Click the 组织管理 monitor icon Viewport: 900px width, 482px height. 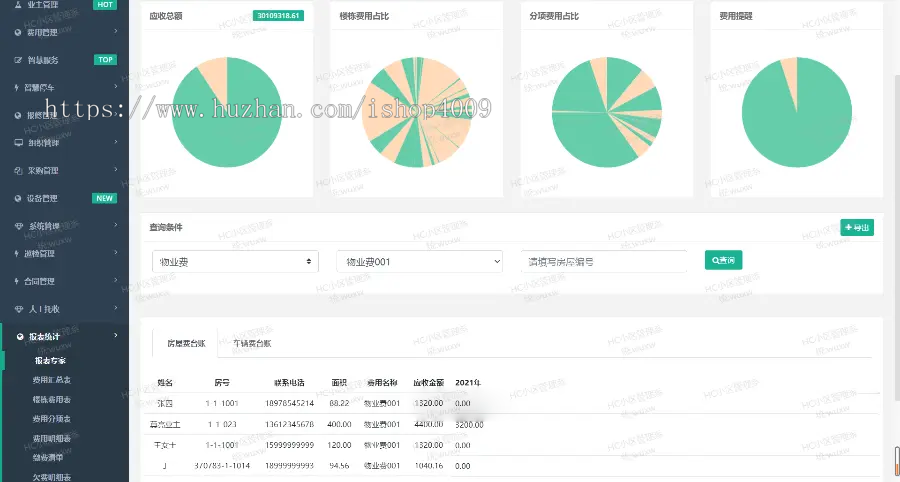coord(18,142)
